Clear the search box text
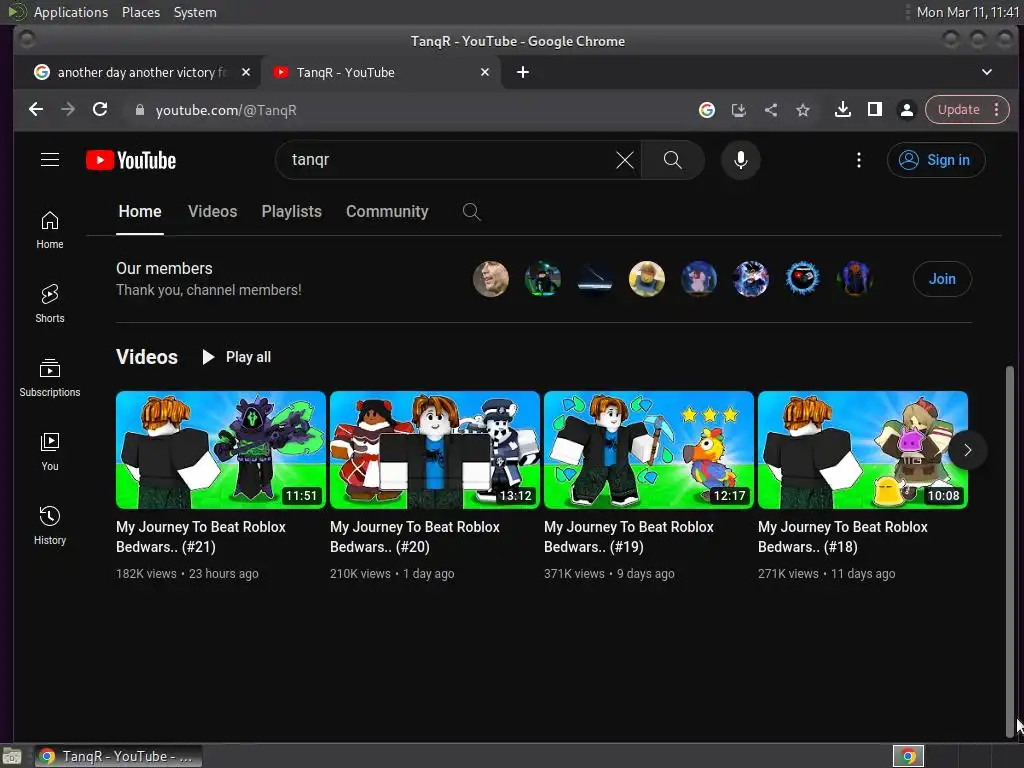1024x768 pixels. (624, 160)
